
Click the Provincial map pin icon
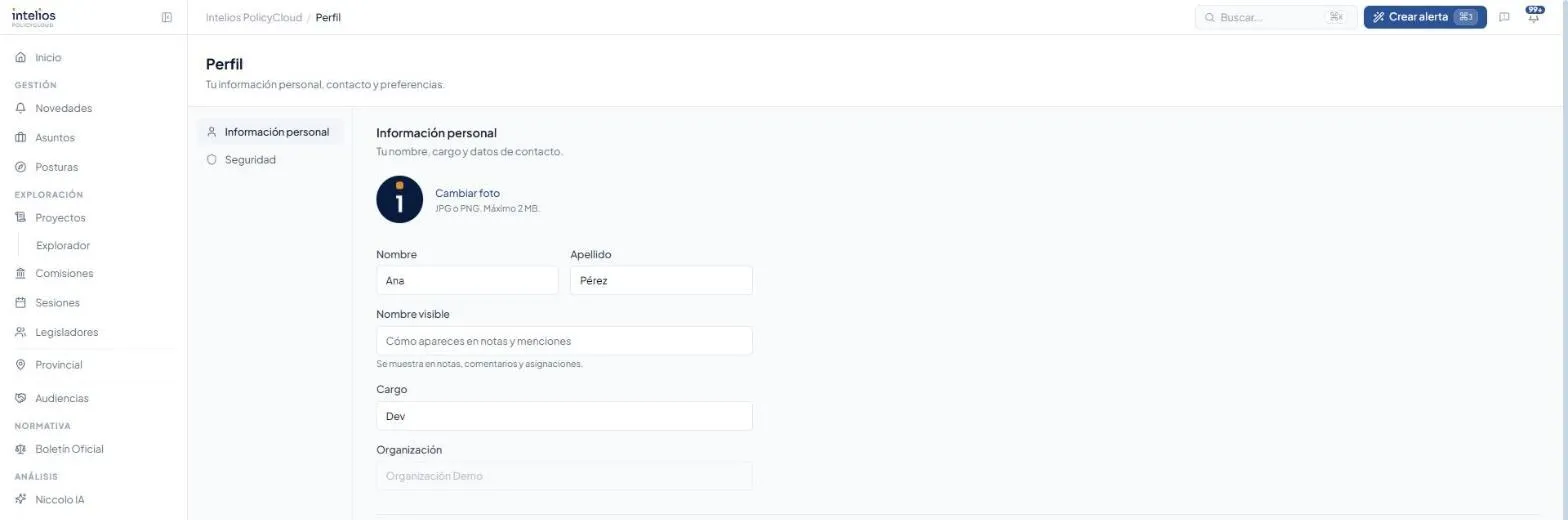coord(20,365)
